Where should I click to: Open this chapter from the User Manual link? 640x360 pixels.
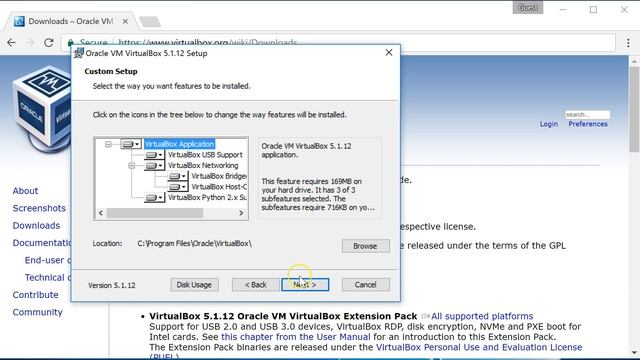pyautogui.click(x=296, y=337)
